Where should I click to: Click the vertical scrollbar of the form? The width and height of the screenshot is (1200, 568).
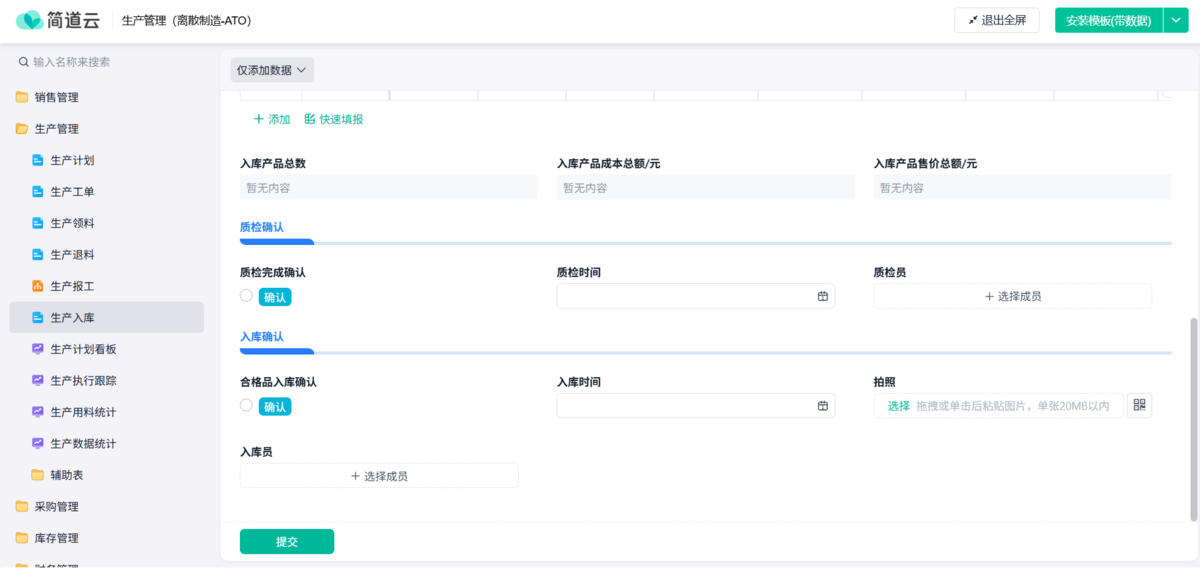(x=1193, y=419)
